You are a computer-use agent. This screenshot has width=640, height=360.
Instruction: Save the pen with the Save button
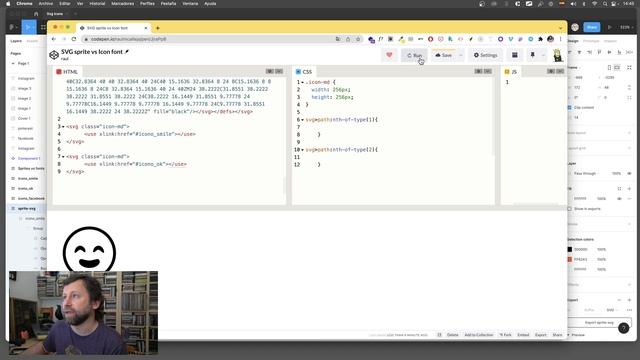[x=444, y=55]
